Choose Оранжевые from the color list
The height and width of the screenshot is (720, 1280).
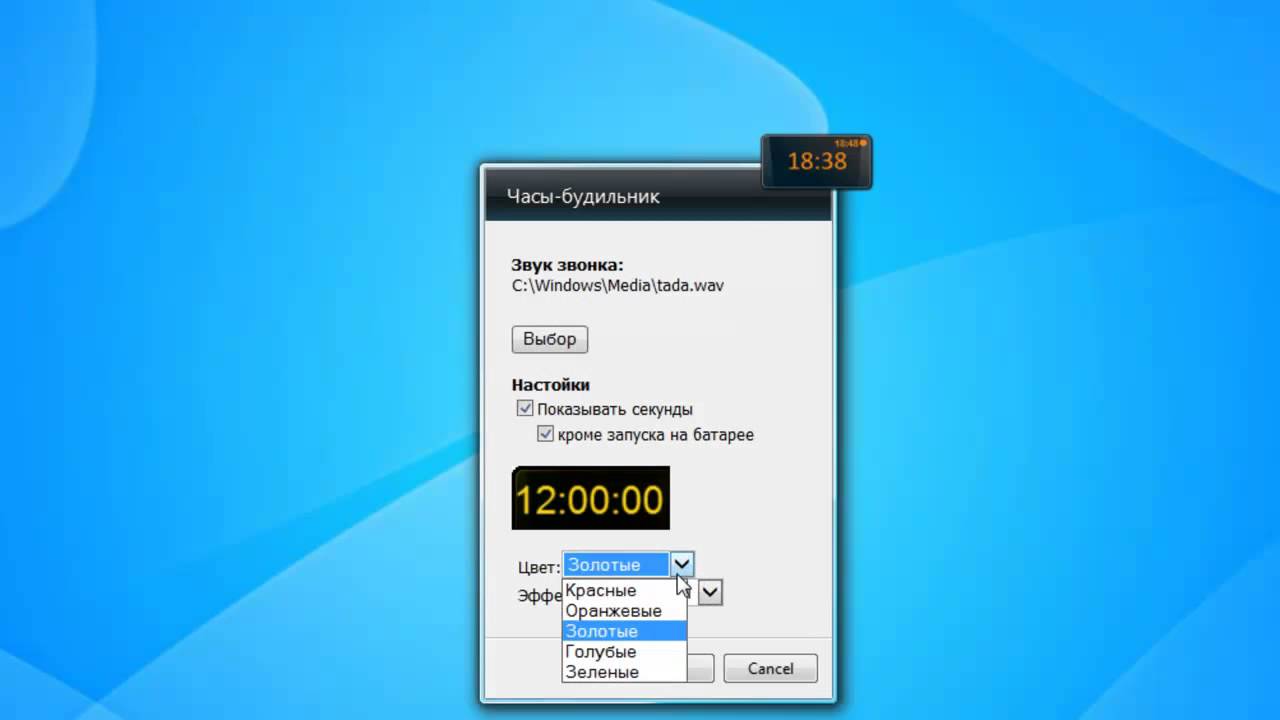[625, 611]
